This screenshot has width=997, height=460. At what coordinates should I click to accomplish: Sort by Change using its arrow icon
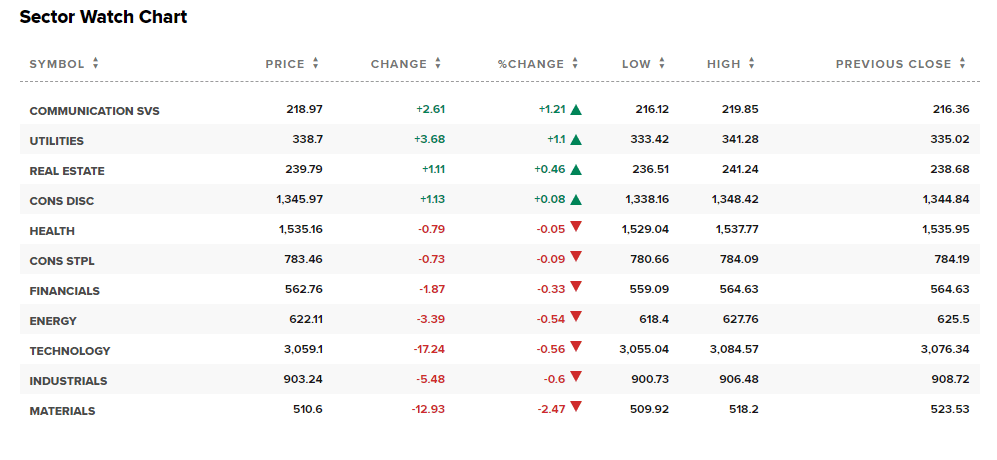[438, 64]
